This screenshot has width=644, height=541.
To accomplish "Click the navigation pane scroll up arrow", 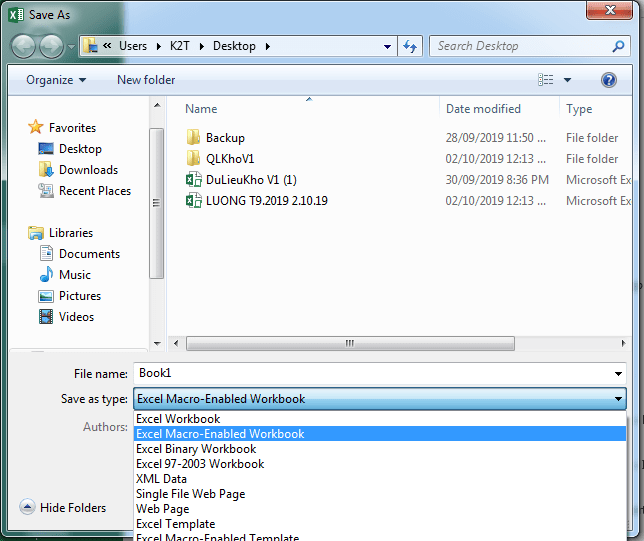I will coord(157,106).
